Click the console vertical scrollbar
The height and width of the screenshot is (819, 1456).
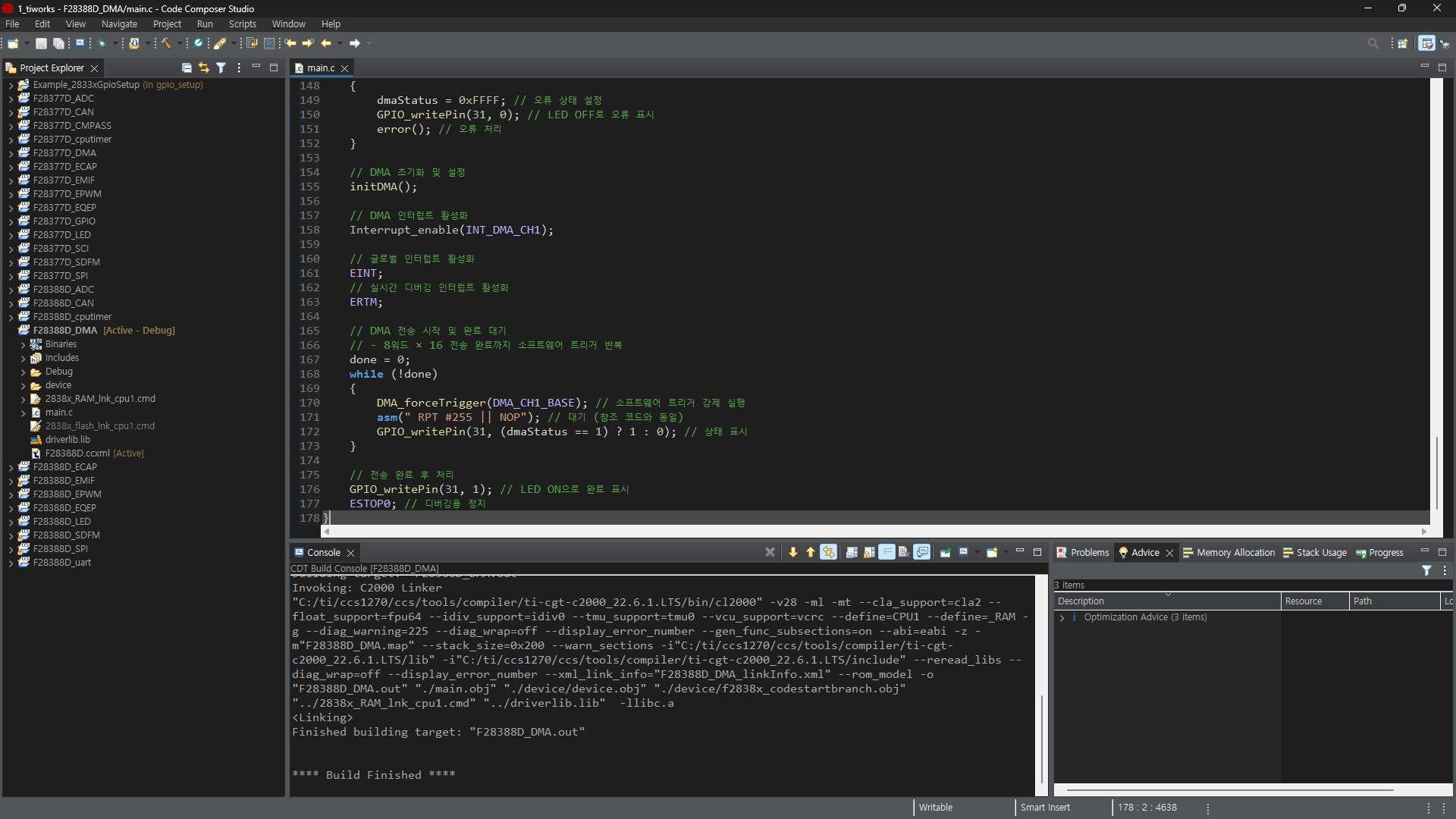pos(1042,739)
